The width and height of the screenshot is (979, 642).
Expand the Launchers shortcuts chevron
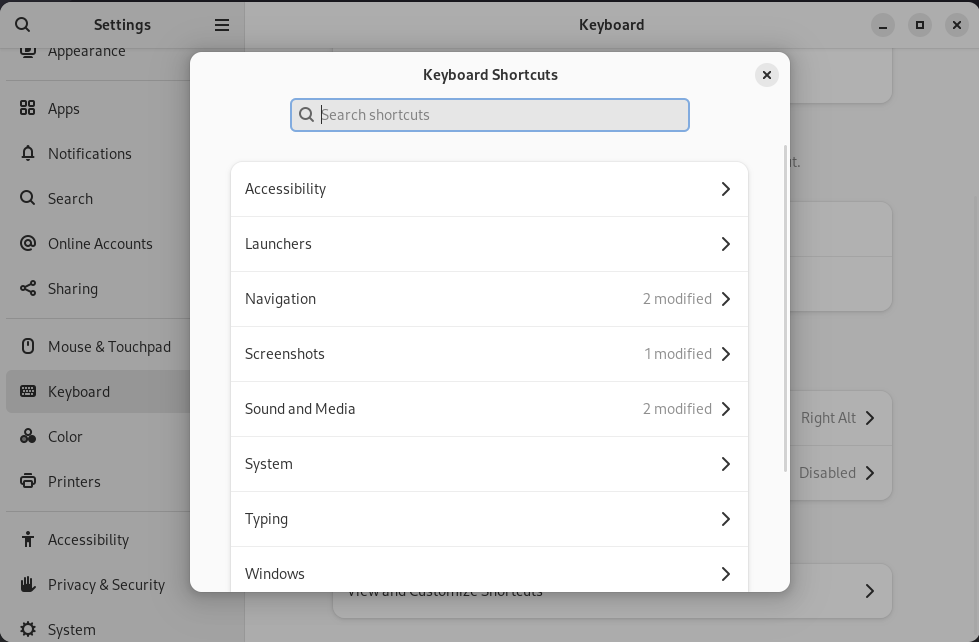[726, 244]
